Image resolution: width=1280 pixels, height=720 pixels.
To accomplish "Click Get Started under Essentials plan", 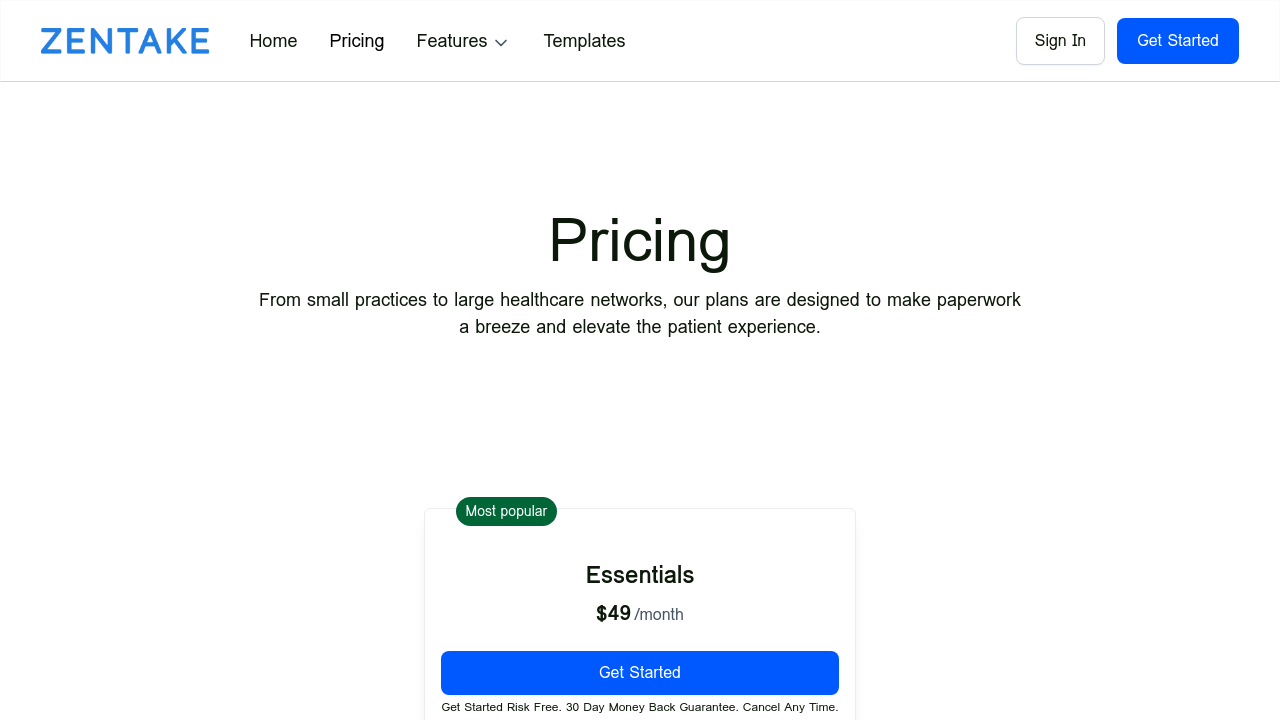I will [640, 673].
